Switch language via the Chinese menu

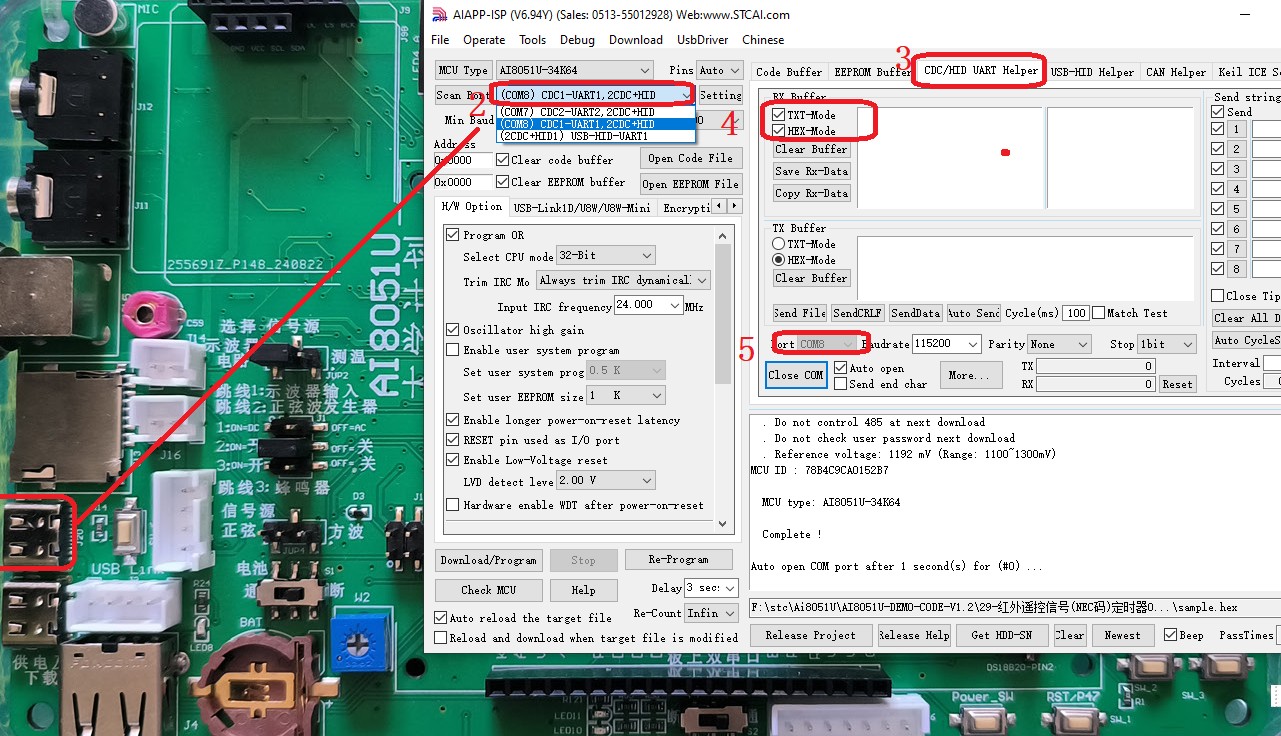tap(763, 40)
